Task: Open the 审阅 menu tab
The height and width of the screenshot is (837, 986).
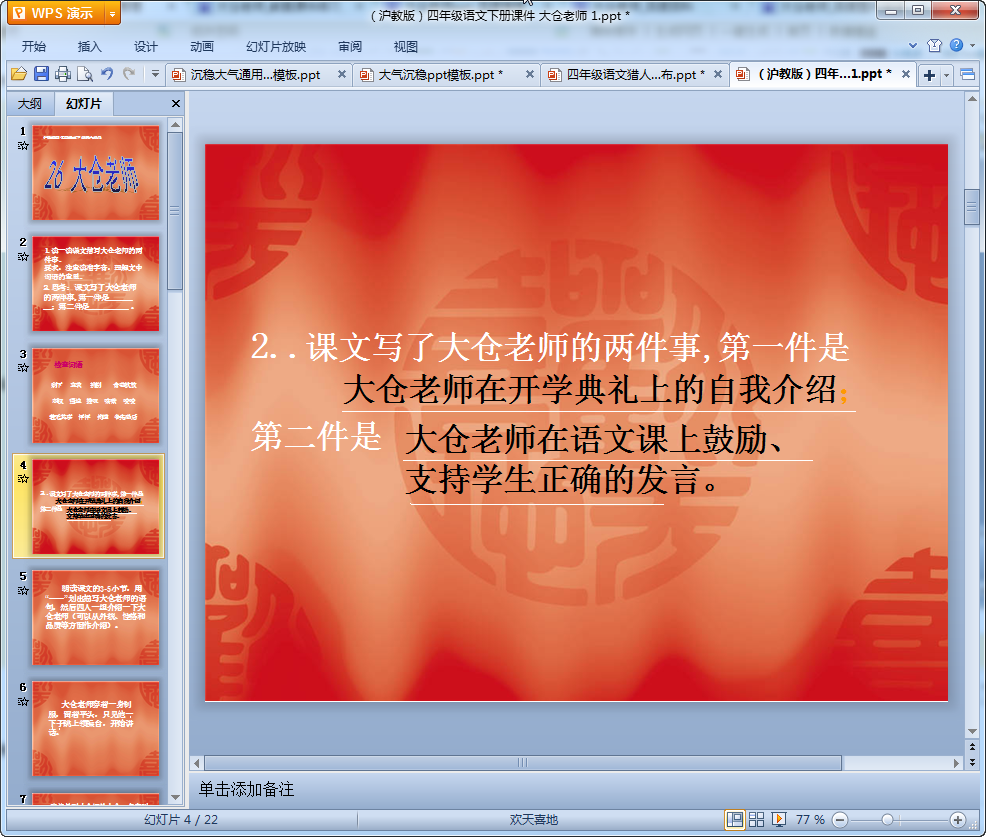Action: 350,47
